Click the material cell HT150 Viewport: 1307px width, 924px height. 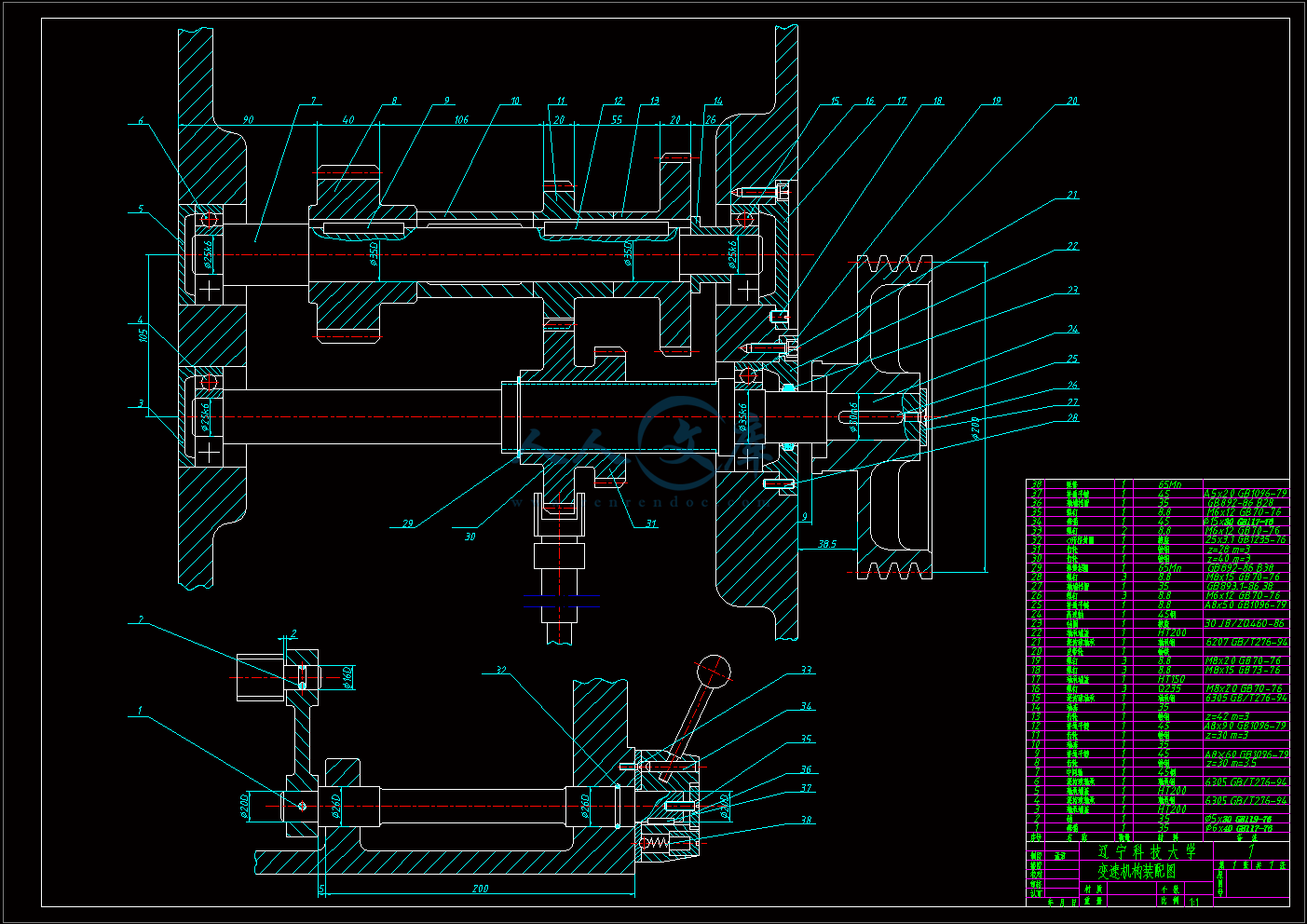[x=1171, y=679]
